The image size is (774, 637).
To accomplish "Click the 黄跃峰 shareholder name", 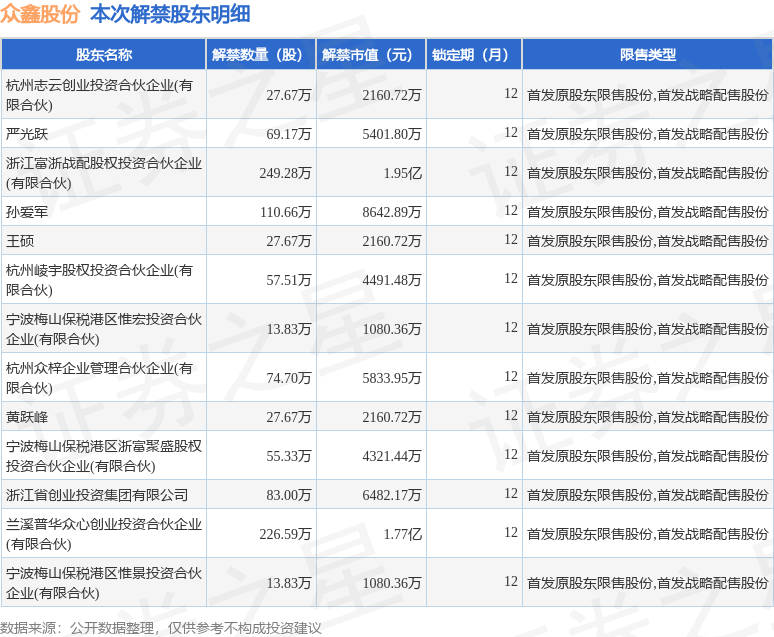I will [x=27, y=417].
